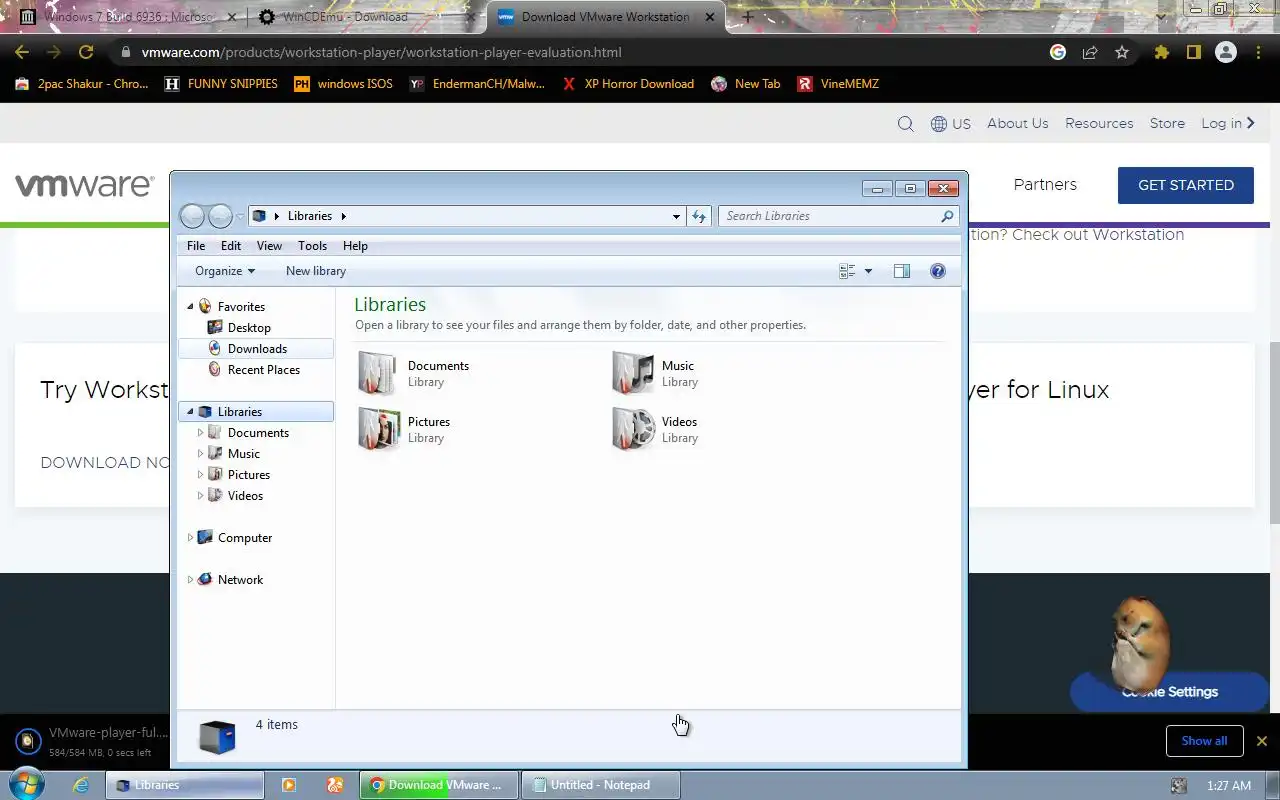Open the Organize dropdown
The height and width of the screenshot is (800, 1280).
point(225,271)
